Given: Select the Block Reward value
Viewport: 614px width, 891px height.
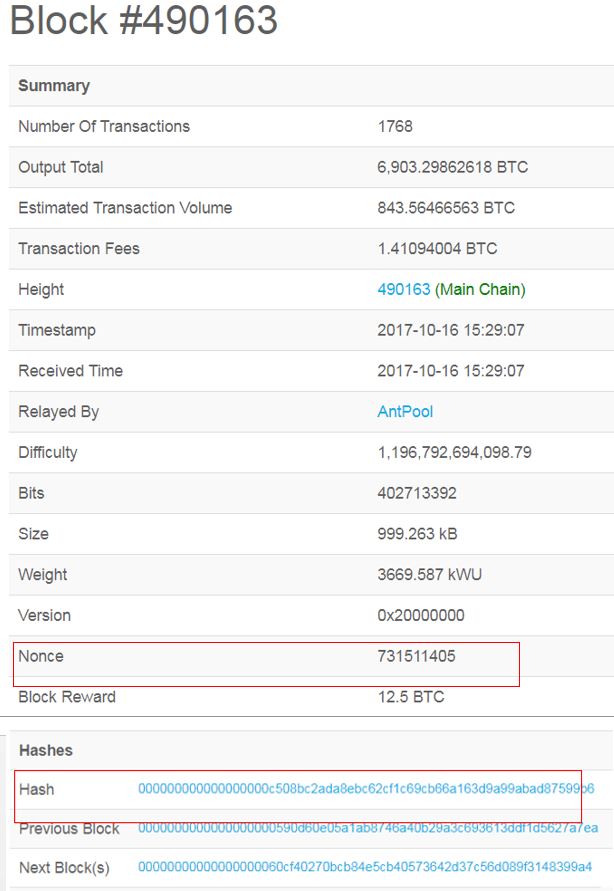Looking at the screenshot, I should pyautogui.click(x=405, y=697).
